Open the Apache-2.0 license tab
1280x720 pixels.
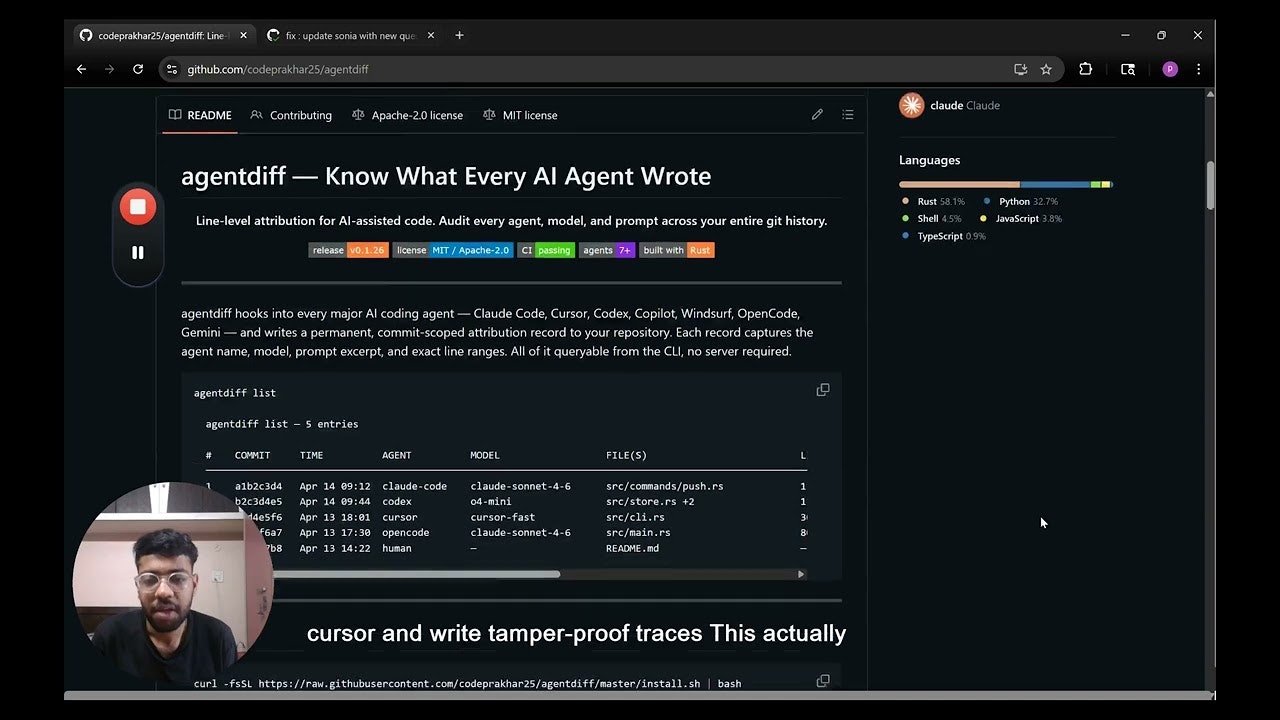(407, 115)
